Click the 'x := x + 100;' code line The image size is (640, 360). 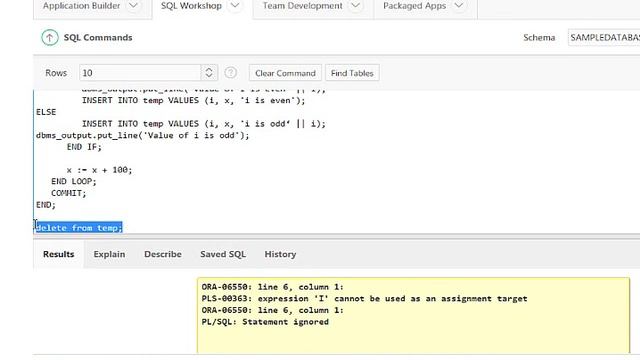coord(99,170)
